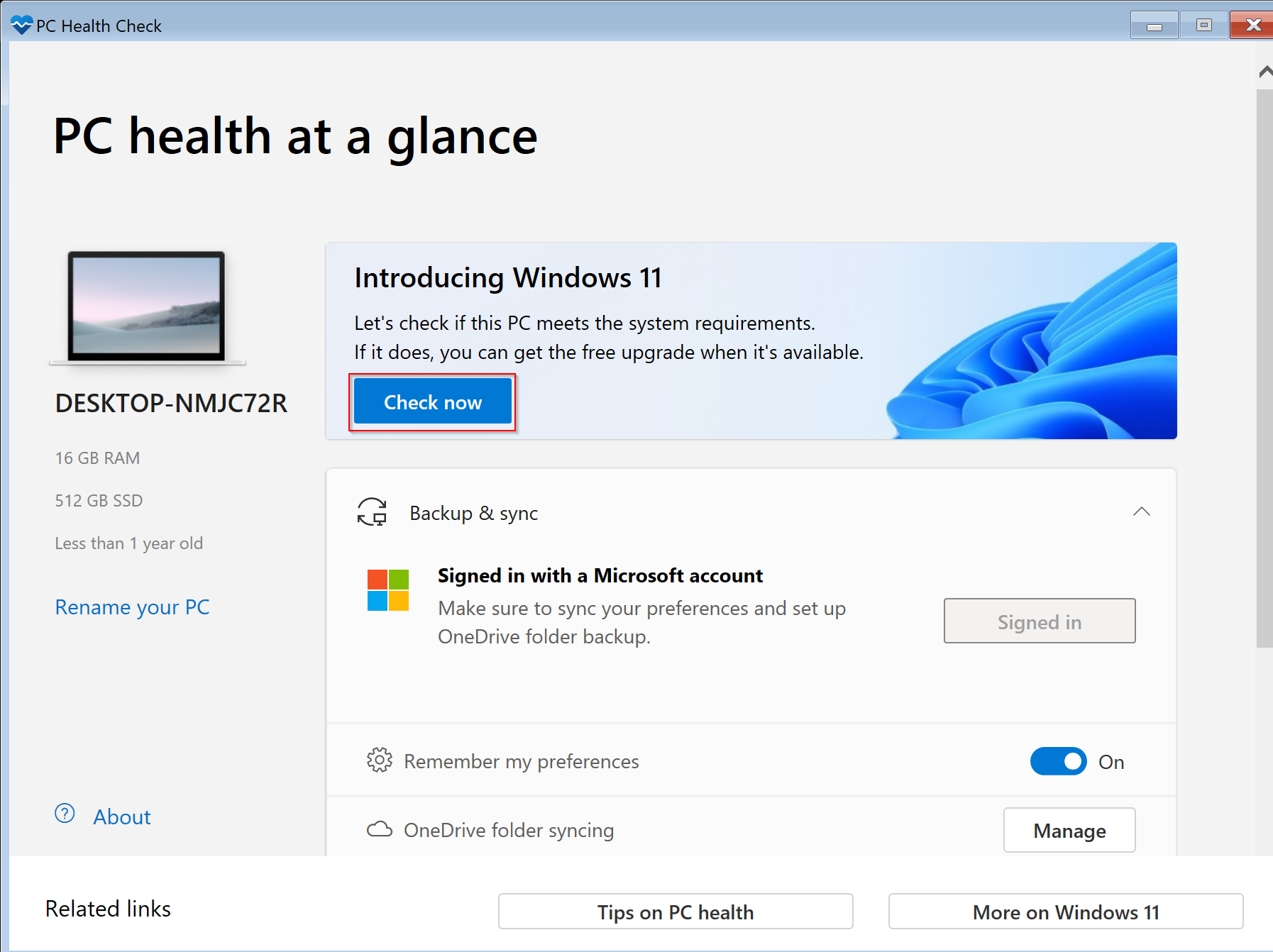Screen dimensions: 1273x952
Task: Click the gear icon beside Remember my preferences
Action: pos(380,760)
